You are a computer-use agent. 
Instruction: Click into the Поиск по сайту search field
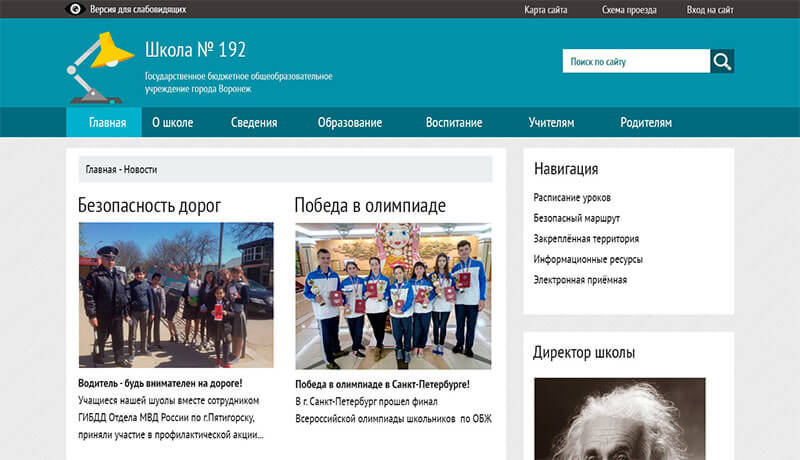pyautogui.click(x=635, y=61)
